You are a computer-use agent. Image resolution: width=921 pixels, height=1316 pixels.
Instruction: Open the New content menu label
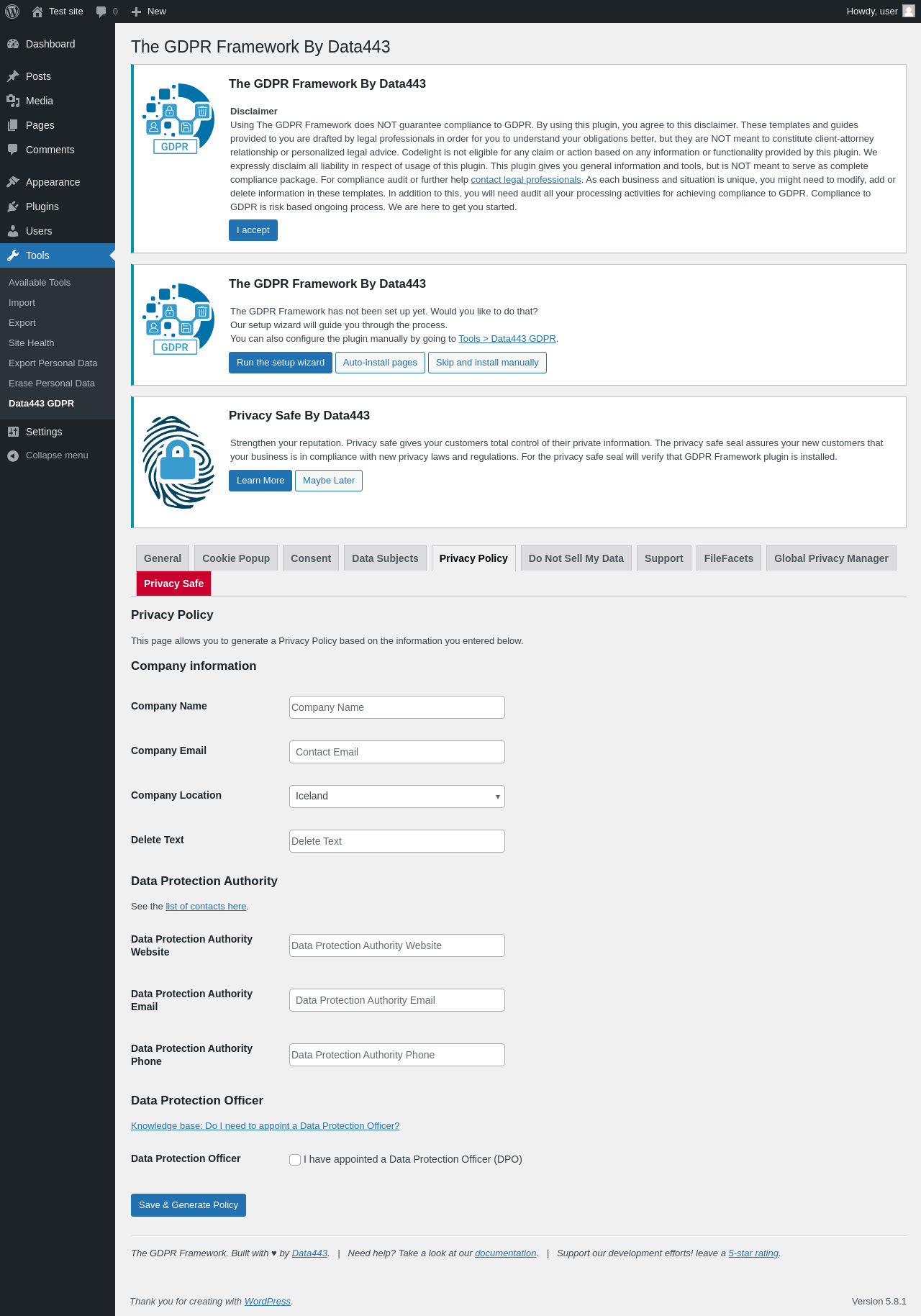coord(157,12)
